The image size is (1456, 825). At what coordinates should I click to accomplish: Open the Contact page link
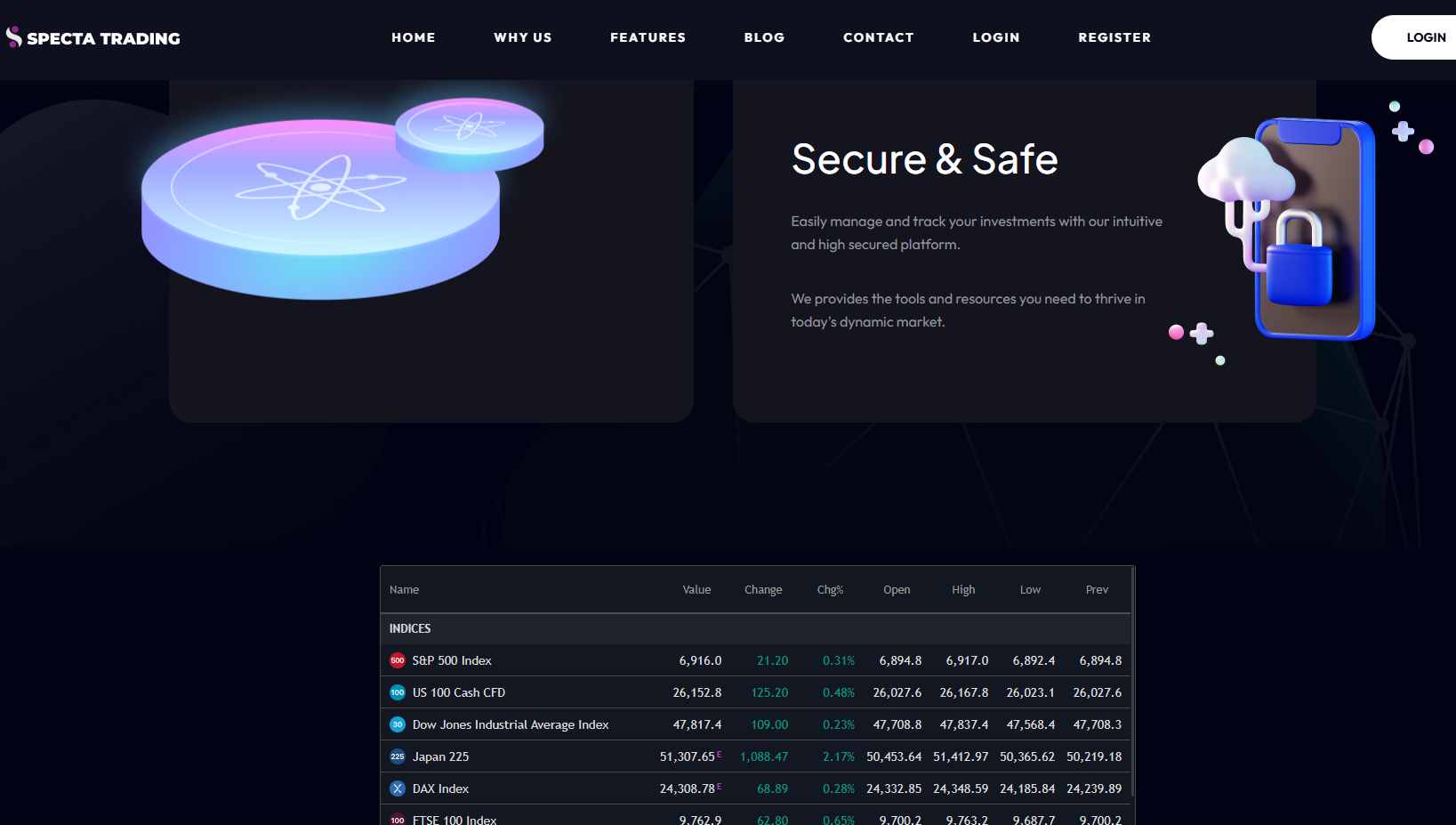point(878,37)
